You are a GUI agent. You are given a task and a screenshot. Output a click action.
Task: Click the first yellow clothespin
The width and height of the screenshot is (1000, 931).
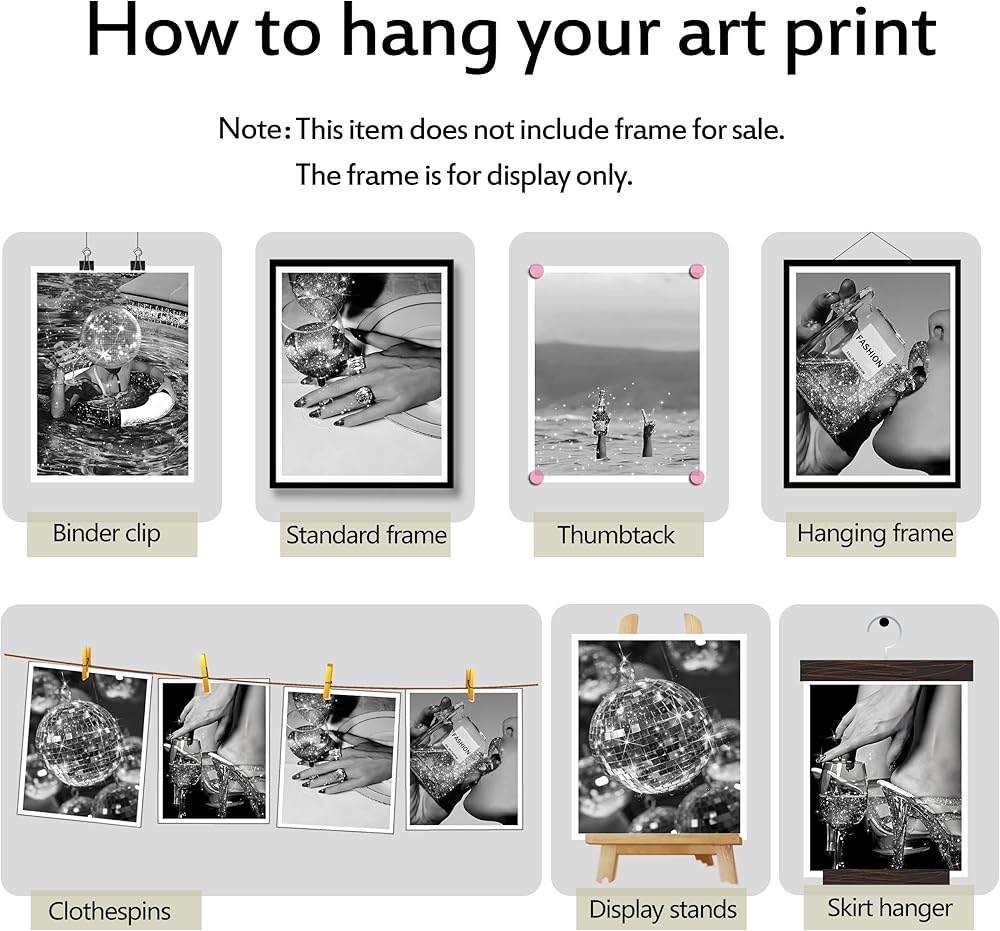click(86, 662)
